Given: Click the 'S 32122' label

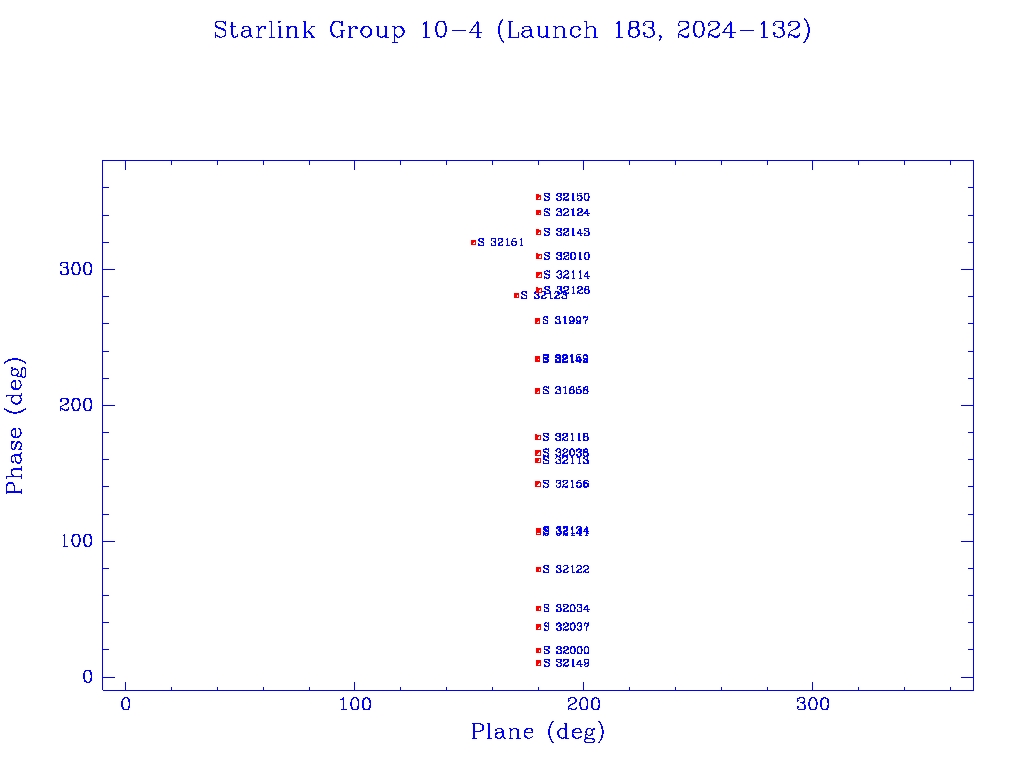Looking at the screenshot, I should (x=566, y=569).
